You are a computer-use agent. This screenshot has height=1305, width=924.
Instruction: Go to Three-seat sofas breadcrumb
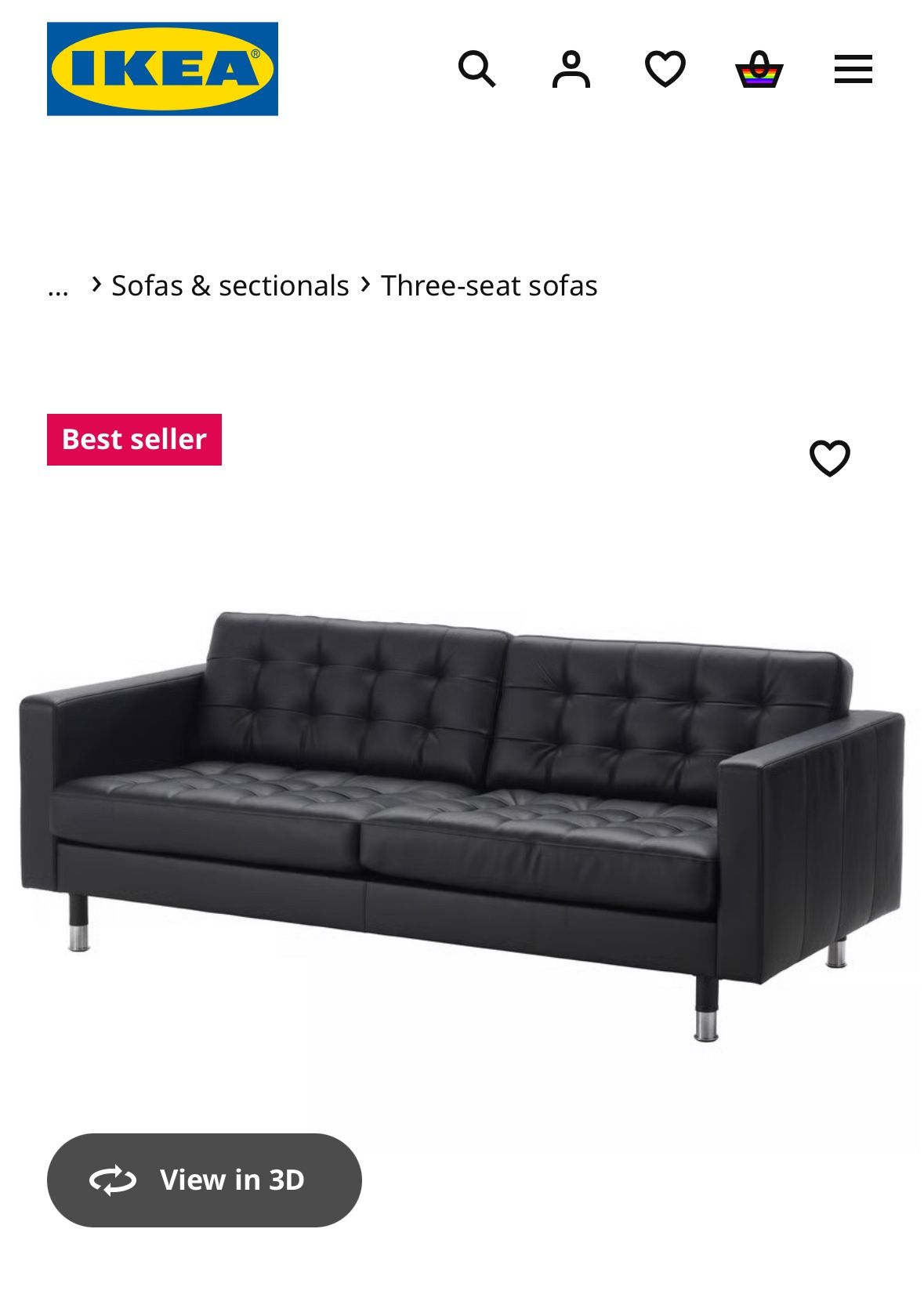(x=489, y=286)
